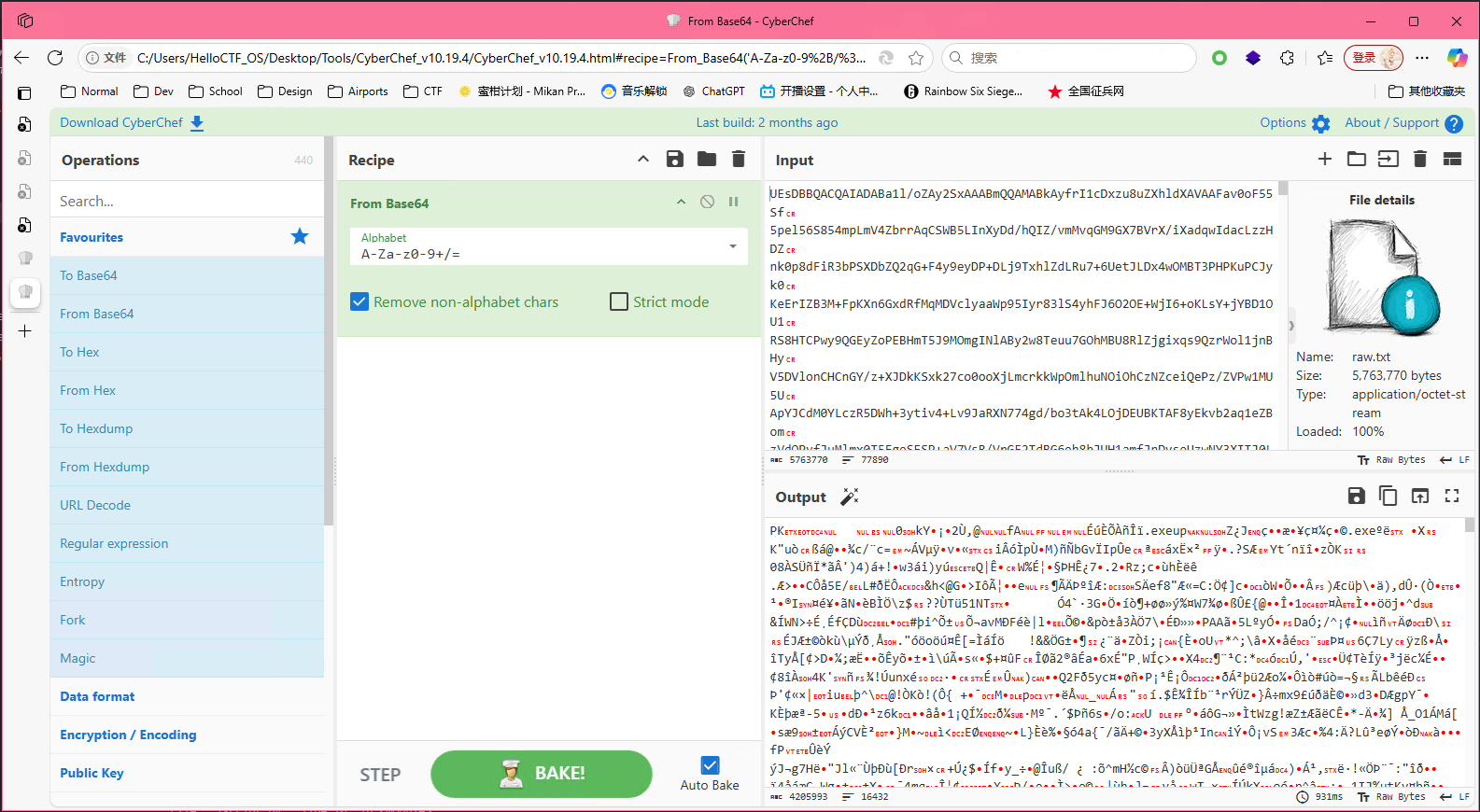Load a recipe using the folder icon
This screenshot has width=1480, height=812.
[x=707, y=159]
